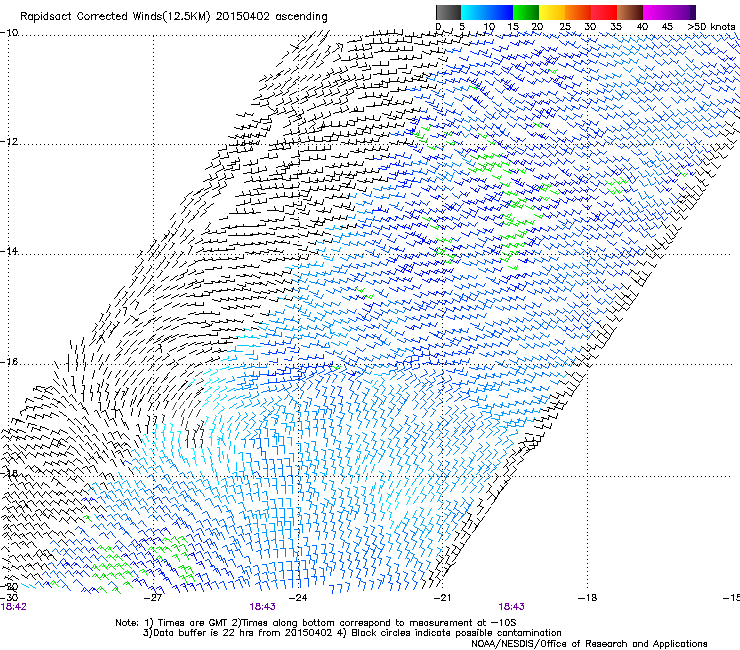Select the orange 25-30 knots legend segment

tap(578, 12)
